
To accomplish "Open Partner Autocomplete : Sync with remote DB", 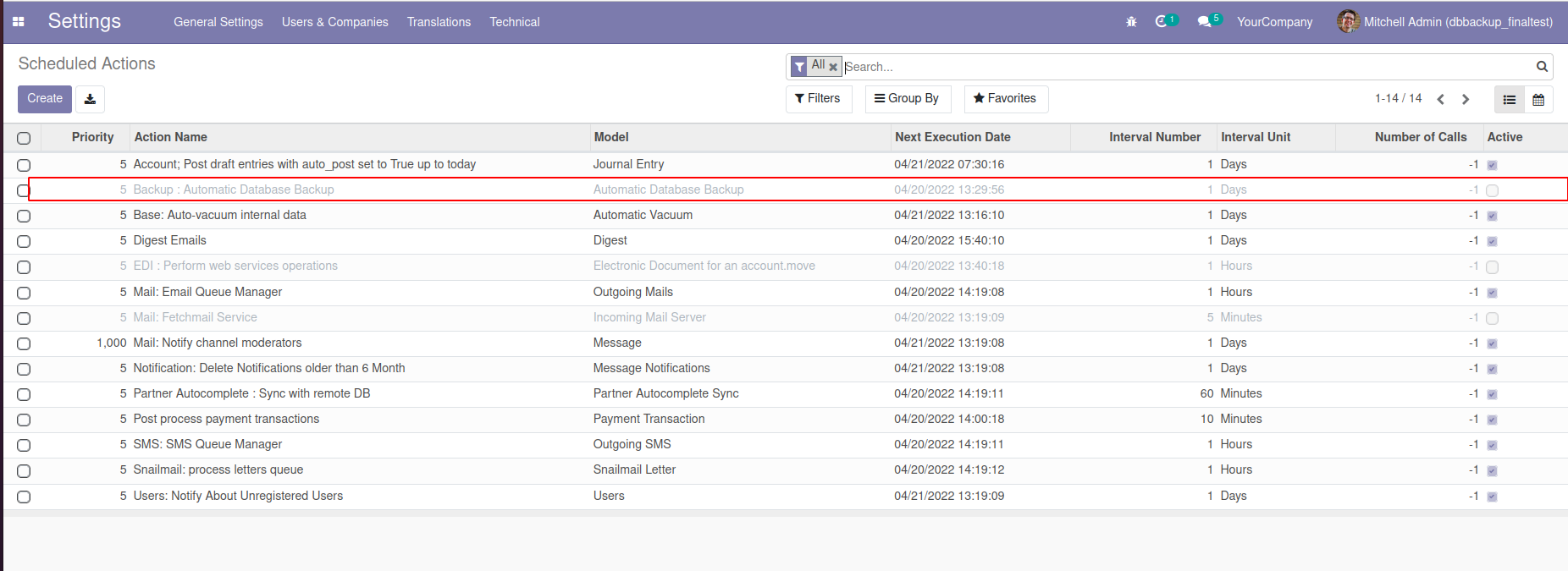I will [x=251, y=393].
